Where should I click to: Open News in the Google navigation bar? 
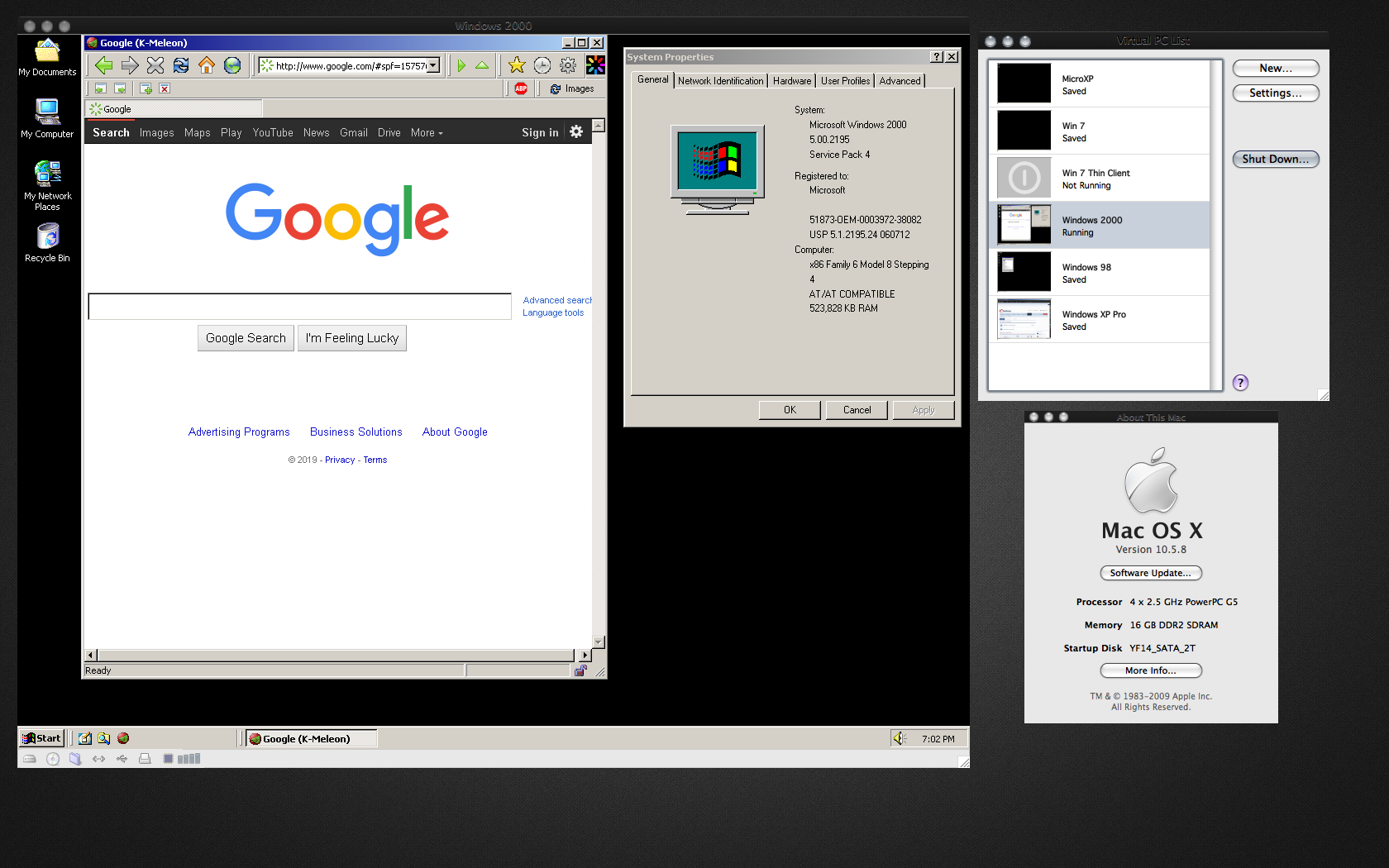click(x=316, y=132)
